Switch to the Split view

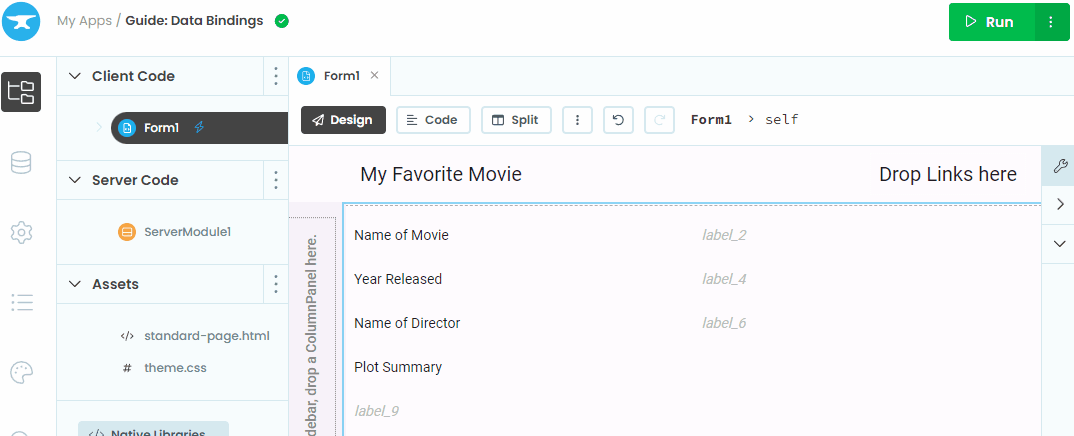point(515,120)
